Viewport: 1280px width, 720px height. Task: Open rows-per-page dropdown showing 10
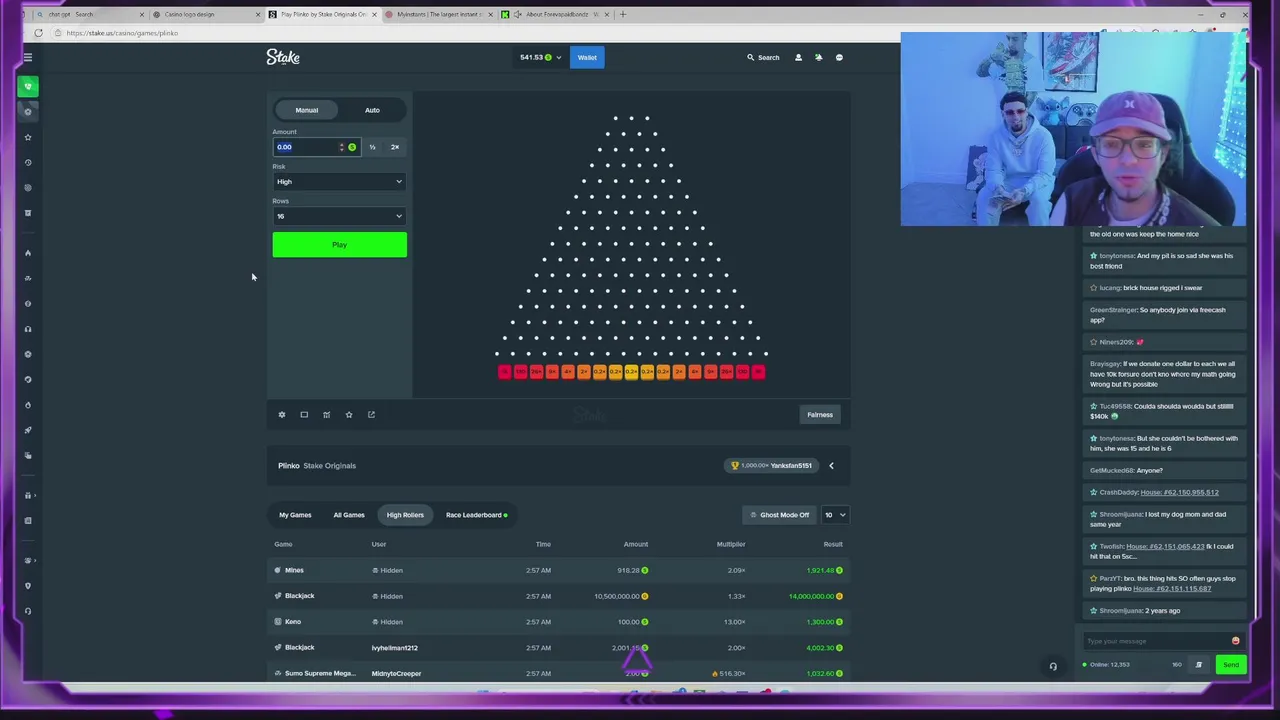(834, 515)
